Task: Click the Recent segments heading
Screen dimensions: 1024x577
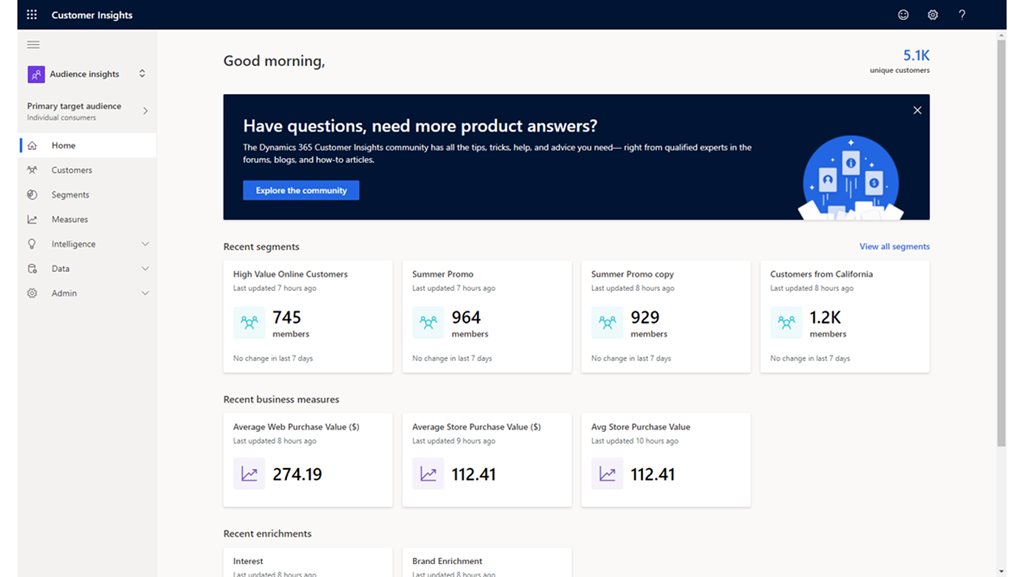Action: (261, 247)
